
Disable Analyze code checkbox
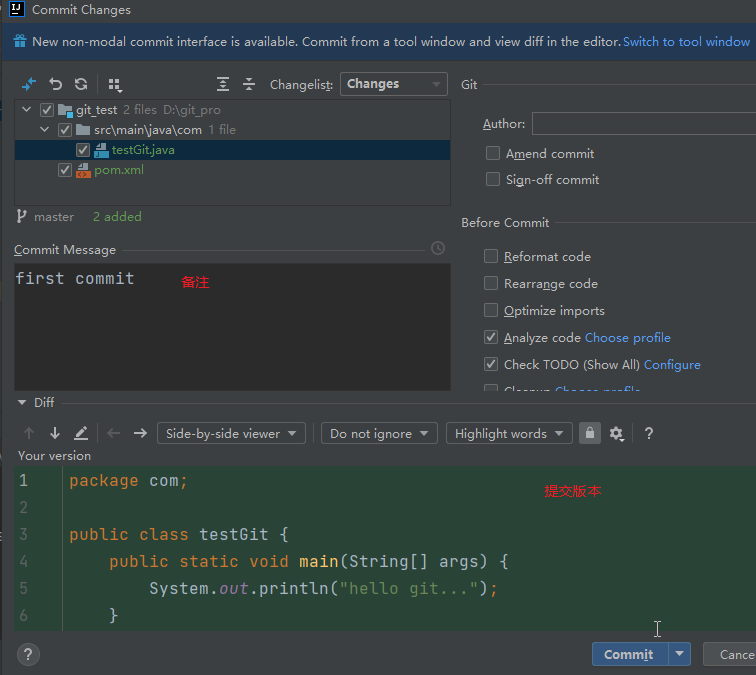tap(491, 337)
